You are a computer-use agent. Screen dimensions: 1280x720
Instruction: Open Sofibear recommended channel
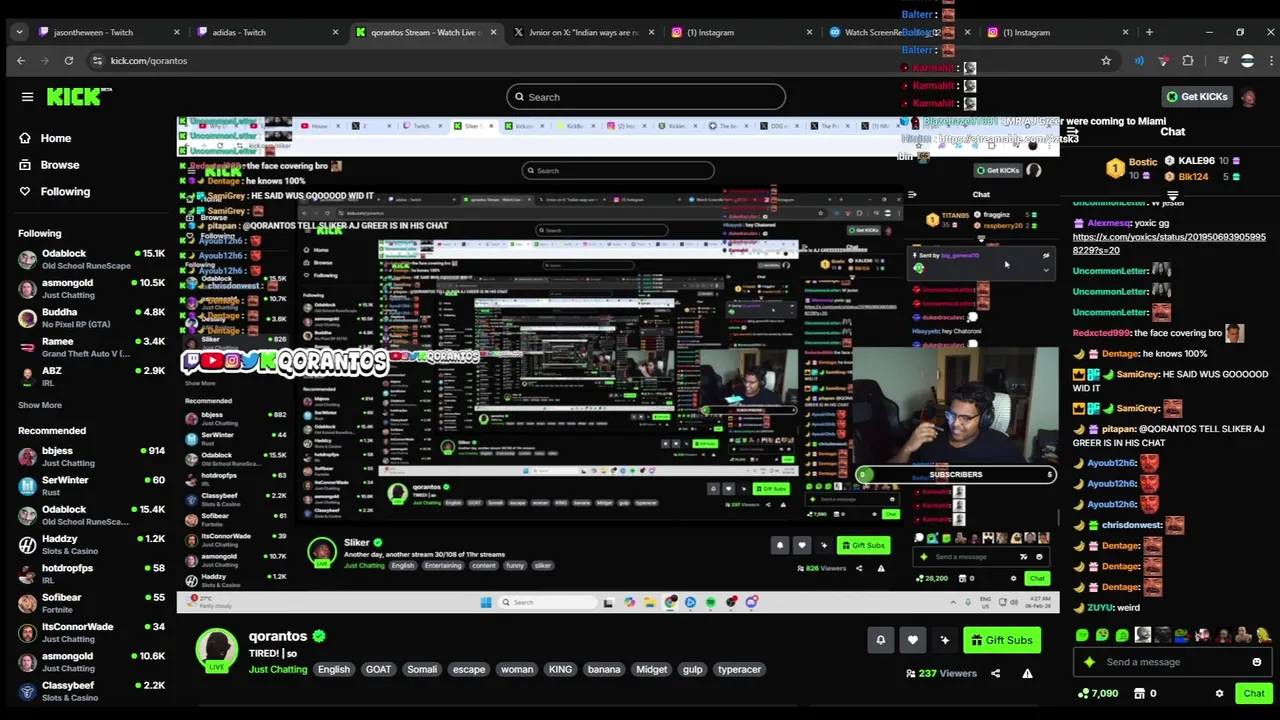(x=91, y=603)
